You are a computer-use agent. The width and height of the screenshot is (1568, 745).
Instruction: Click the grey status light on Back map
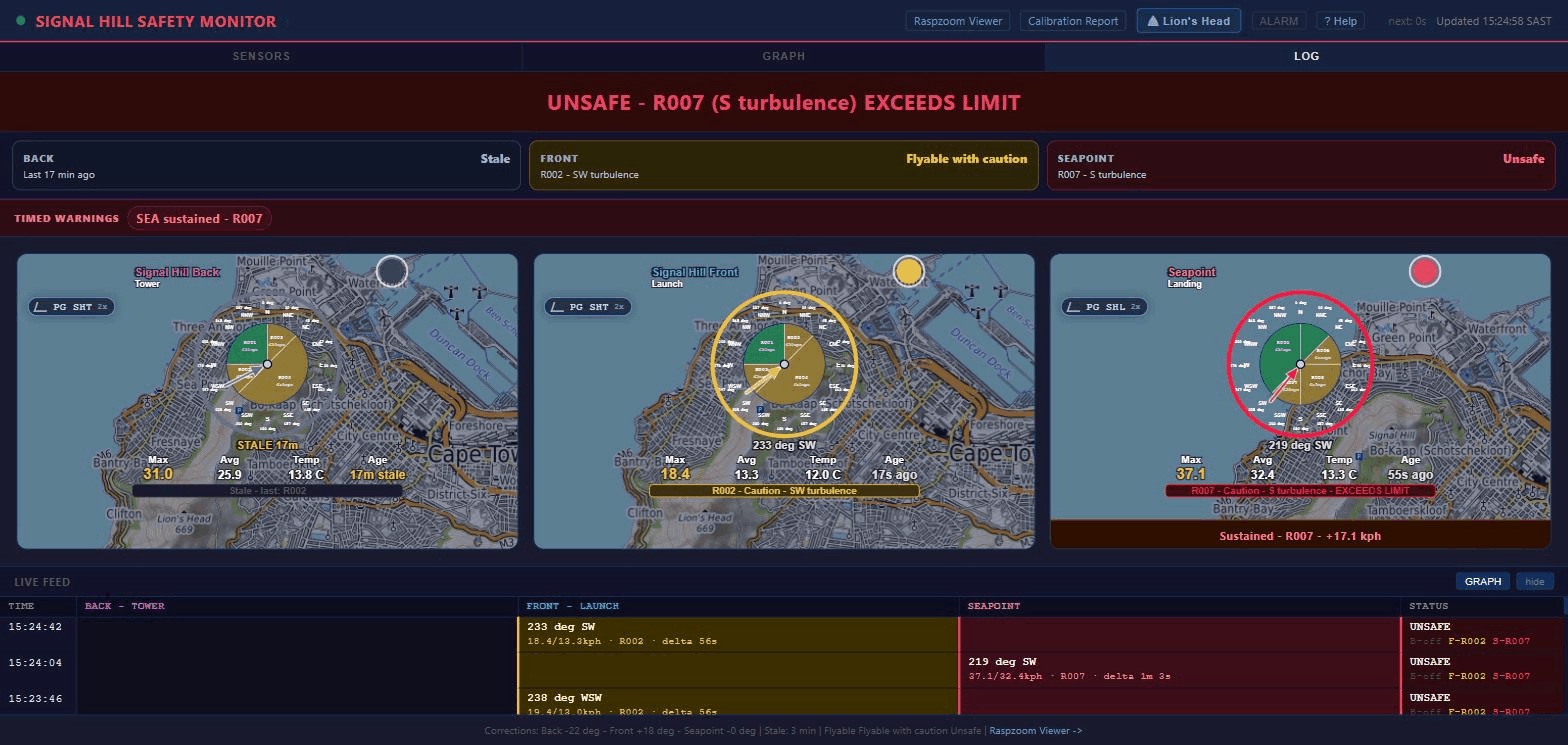tap(392, 271)
